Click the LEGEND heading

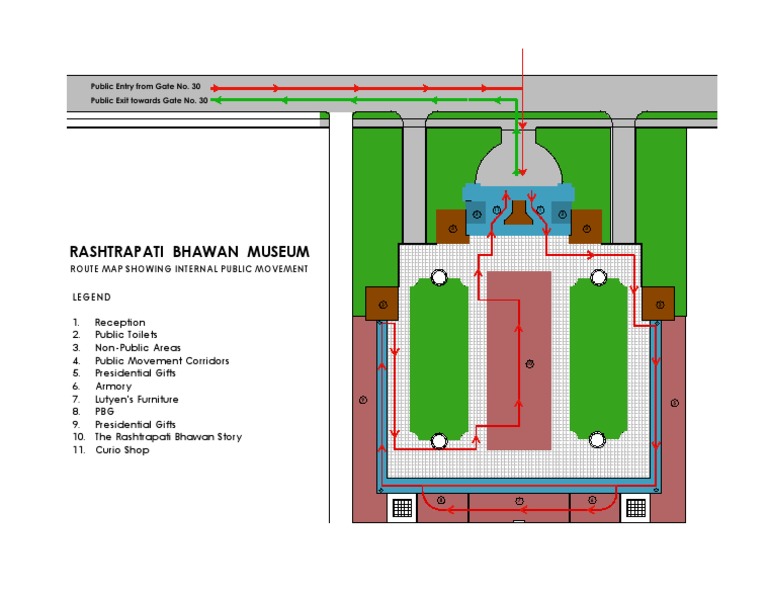coord(92,297)
